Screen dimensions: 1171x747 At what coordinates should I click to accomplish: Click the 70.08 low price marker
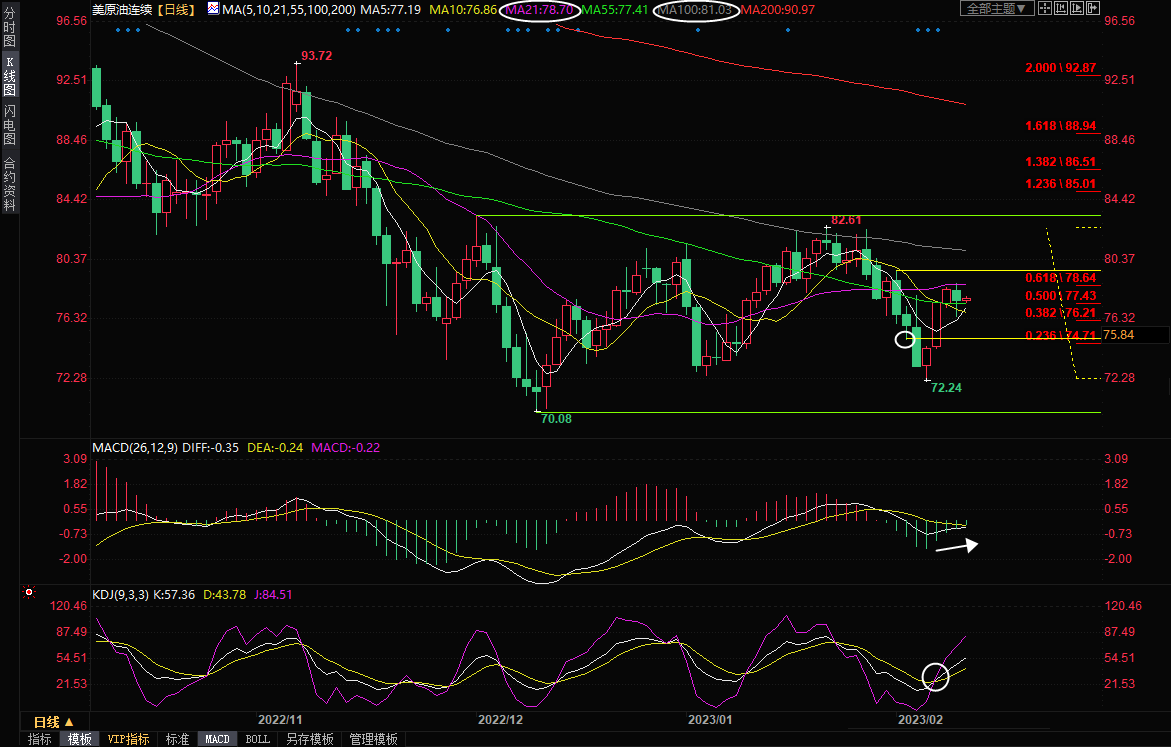pos(555,419)
